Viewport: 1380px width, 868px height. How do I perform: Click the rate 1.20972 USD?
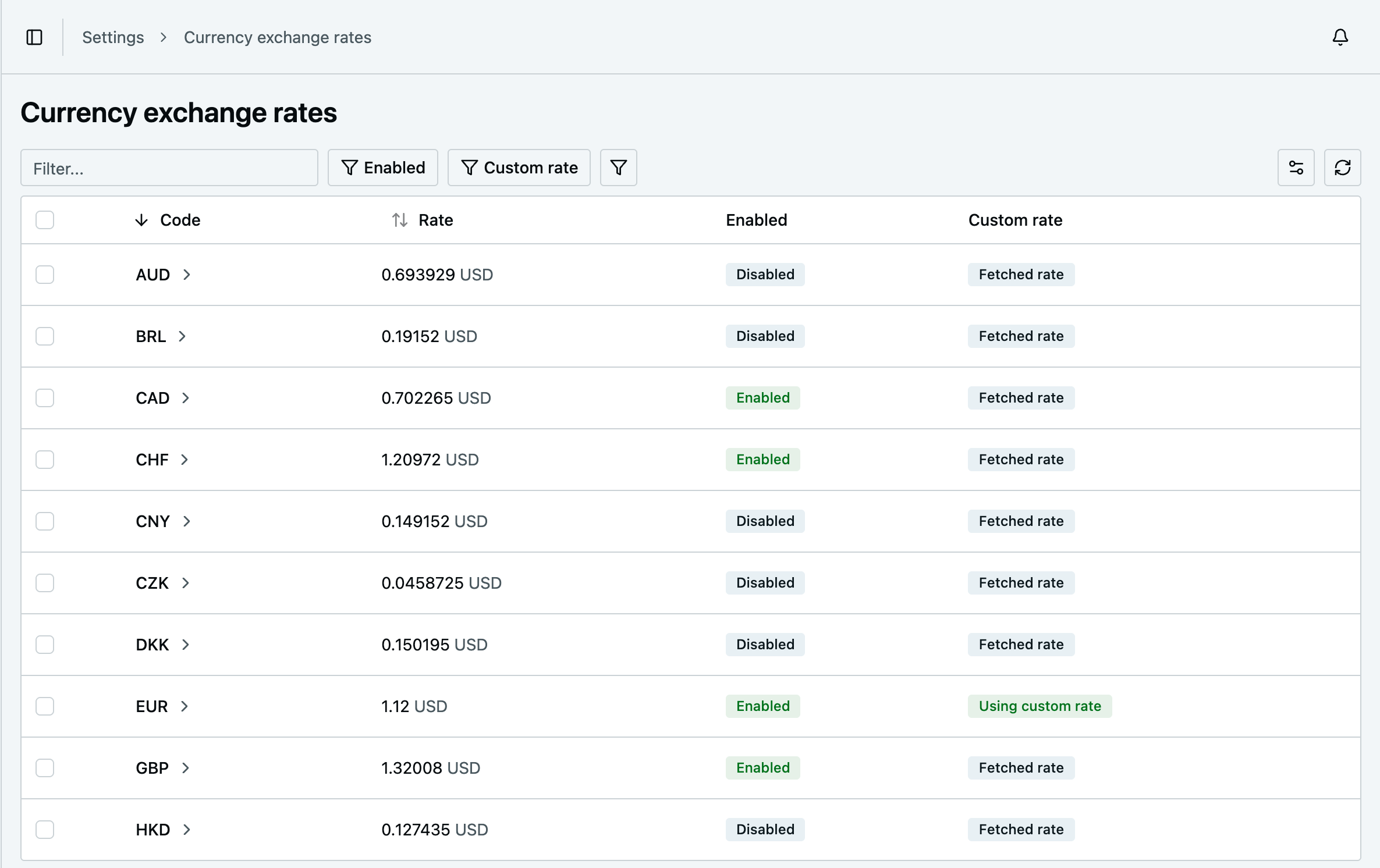tap(430, 460)
